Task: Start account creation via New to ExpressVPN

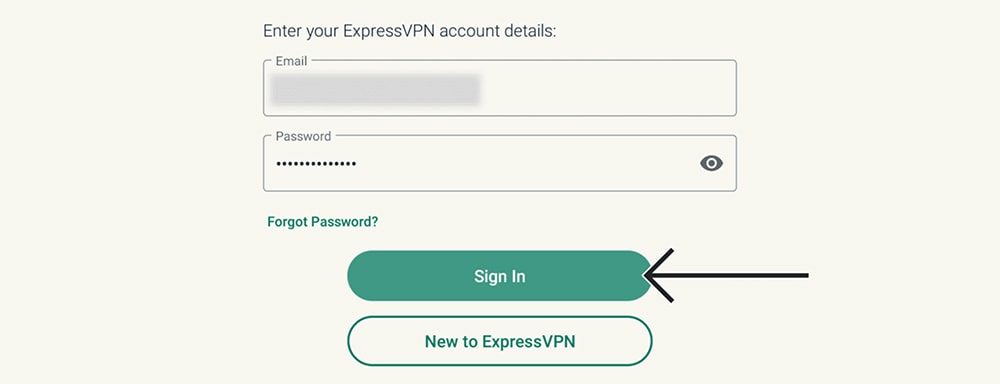Action: (499, 341)
